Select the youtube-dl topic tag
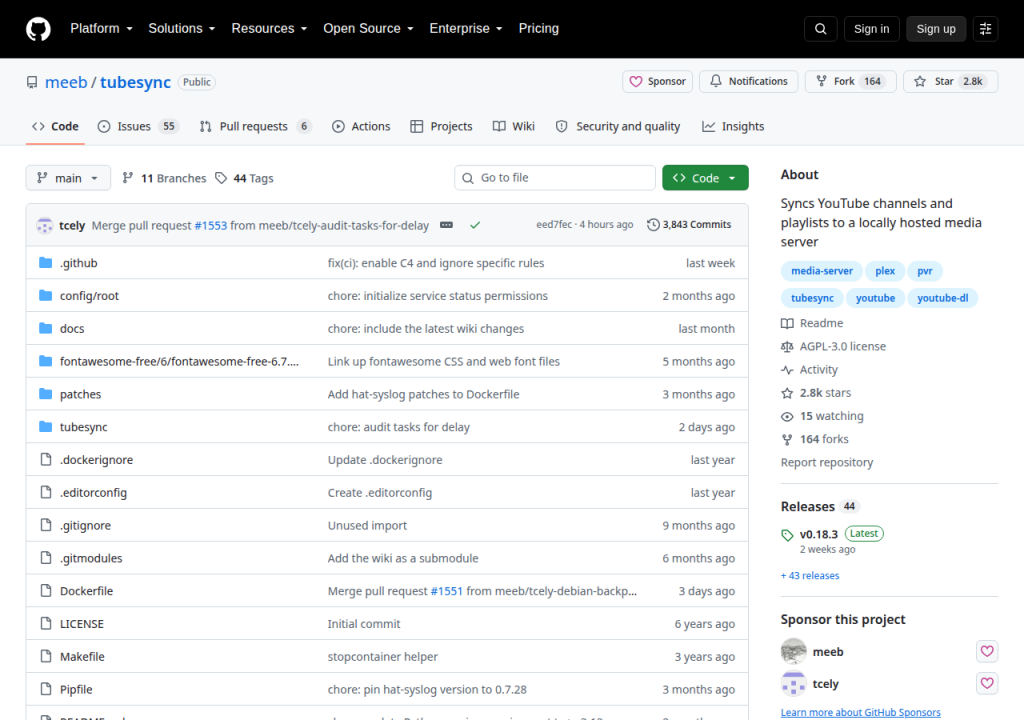1024x720 pixels. pyautogui.click(x=942, y=299)
